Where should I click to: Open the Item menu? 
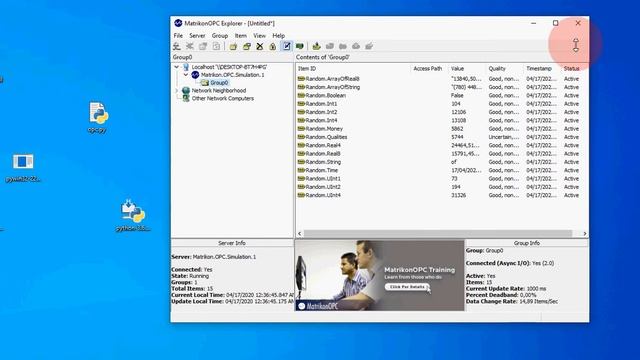(240, 36)
